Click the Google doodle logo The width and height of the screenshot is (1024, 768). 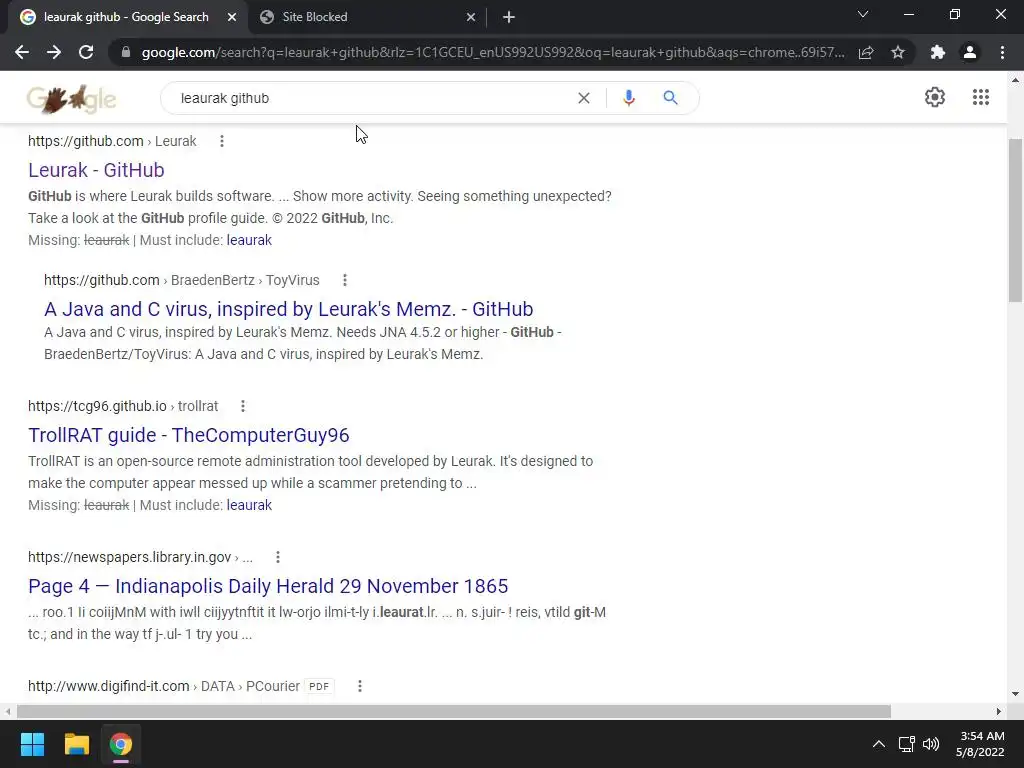[72, 99]
